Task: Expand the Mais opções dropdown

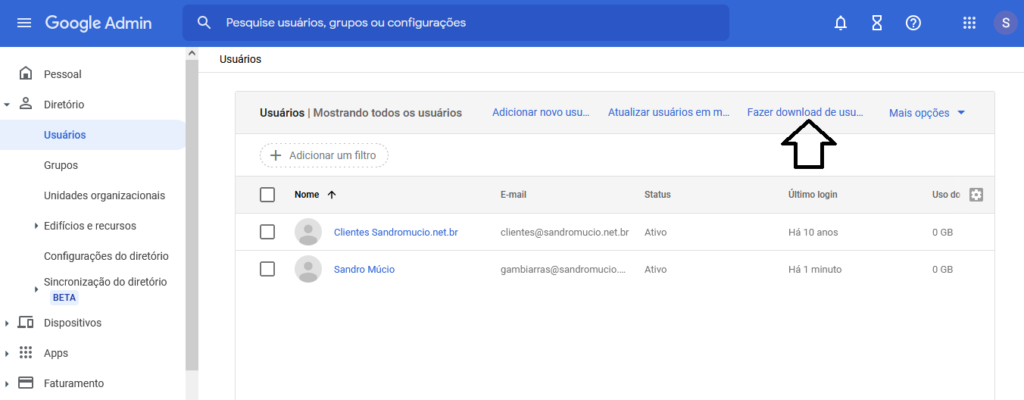Action: 927,113
